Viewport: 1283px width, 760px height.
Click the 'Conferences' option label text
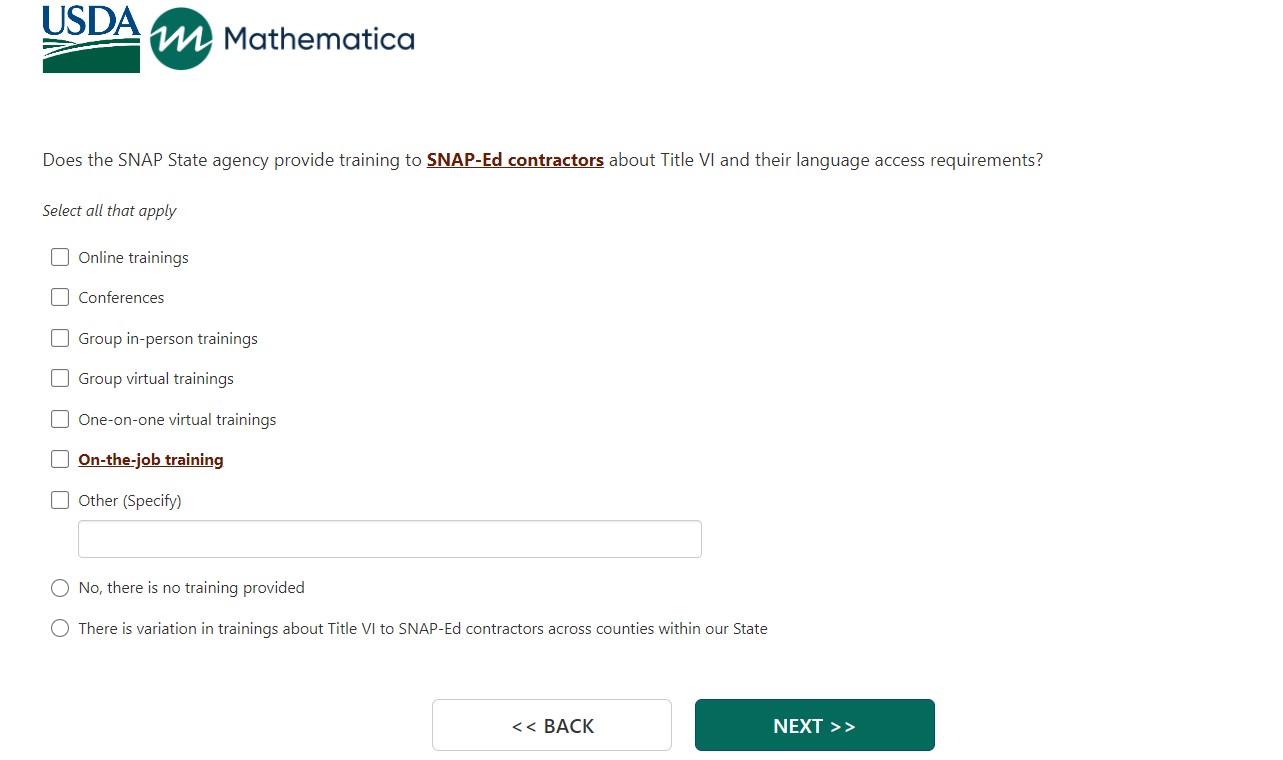pos(121,298)
